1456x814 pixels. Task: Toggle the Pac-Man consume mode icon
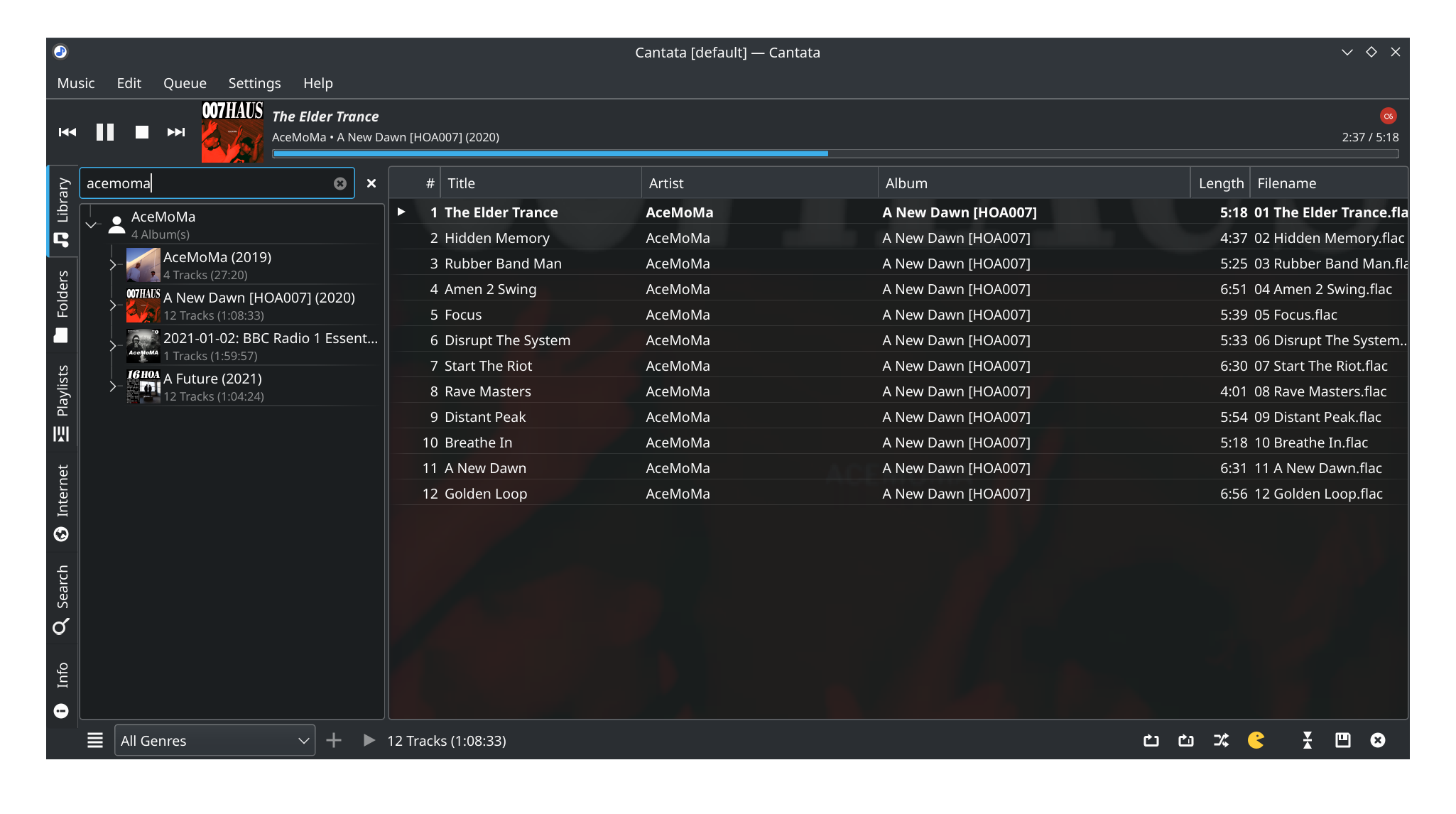[1256, 740]
